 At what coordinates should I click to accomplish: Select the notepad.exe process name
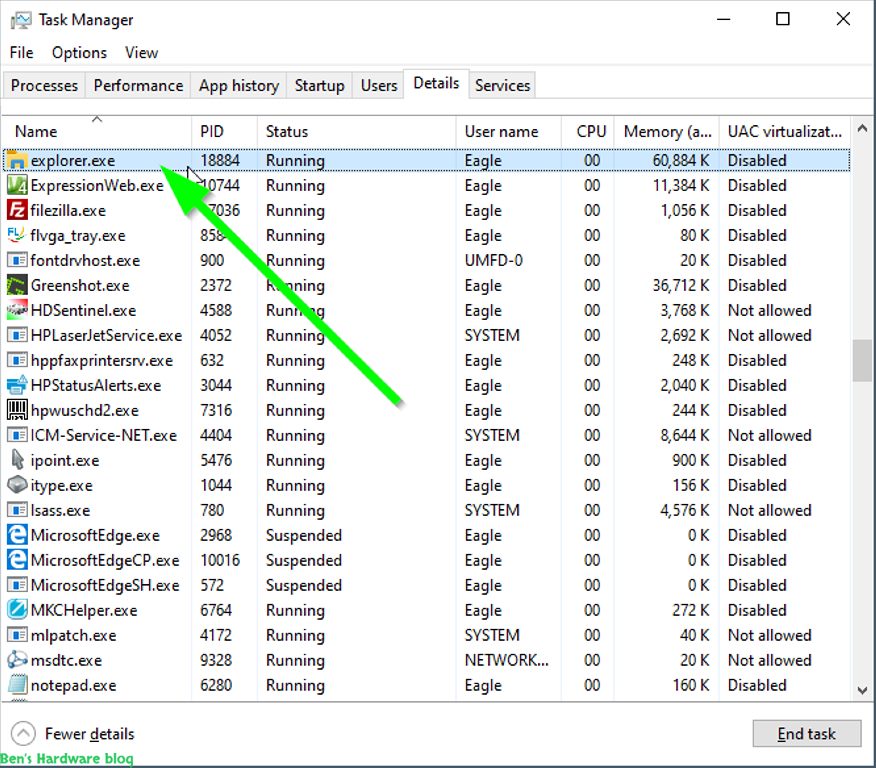click(x=73, y=685)
